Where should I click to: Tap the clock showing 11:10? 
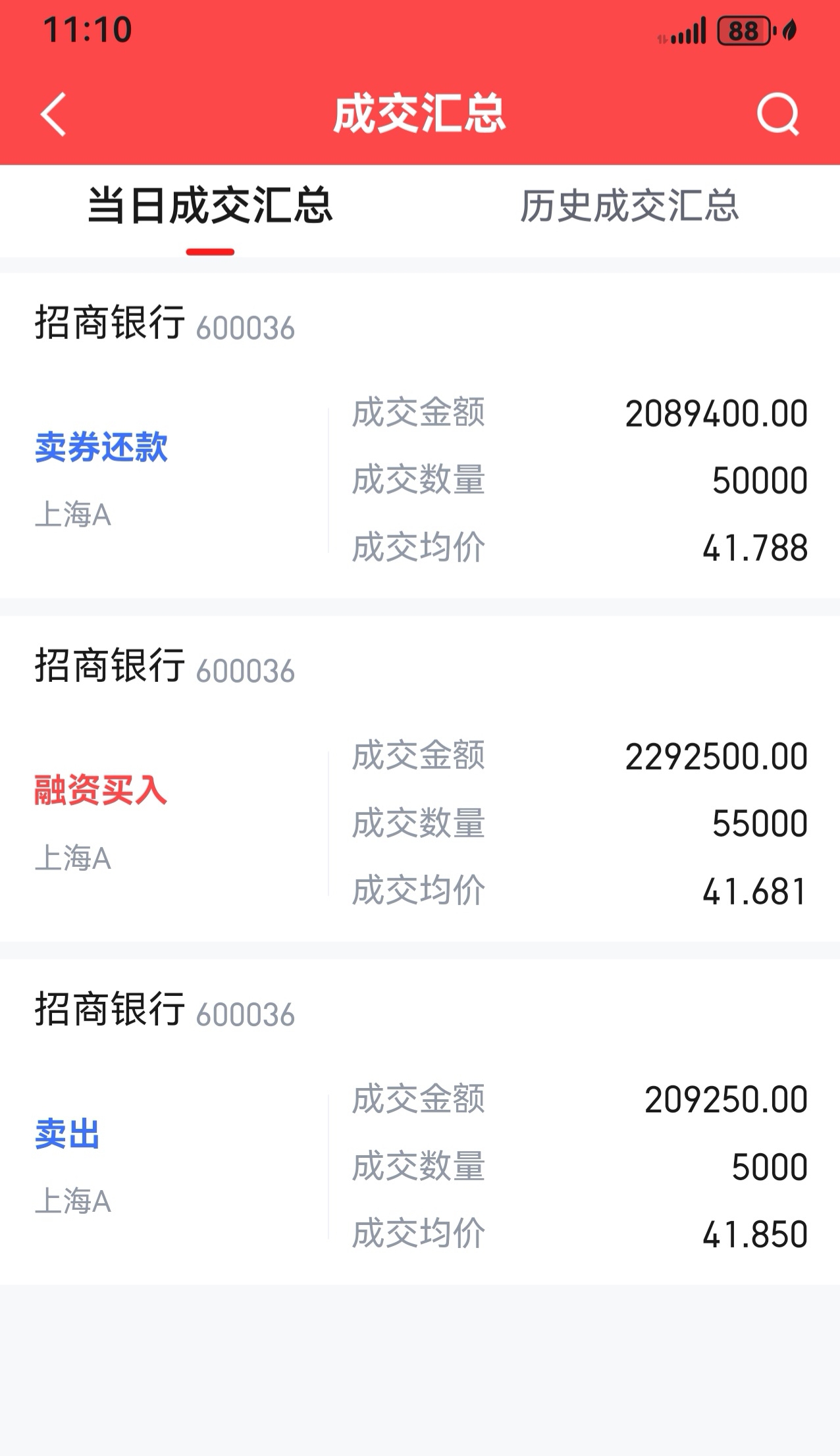(x=88, y=30)
